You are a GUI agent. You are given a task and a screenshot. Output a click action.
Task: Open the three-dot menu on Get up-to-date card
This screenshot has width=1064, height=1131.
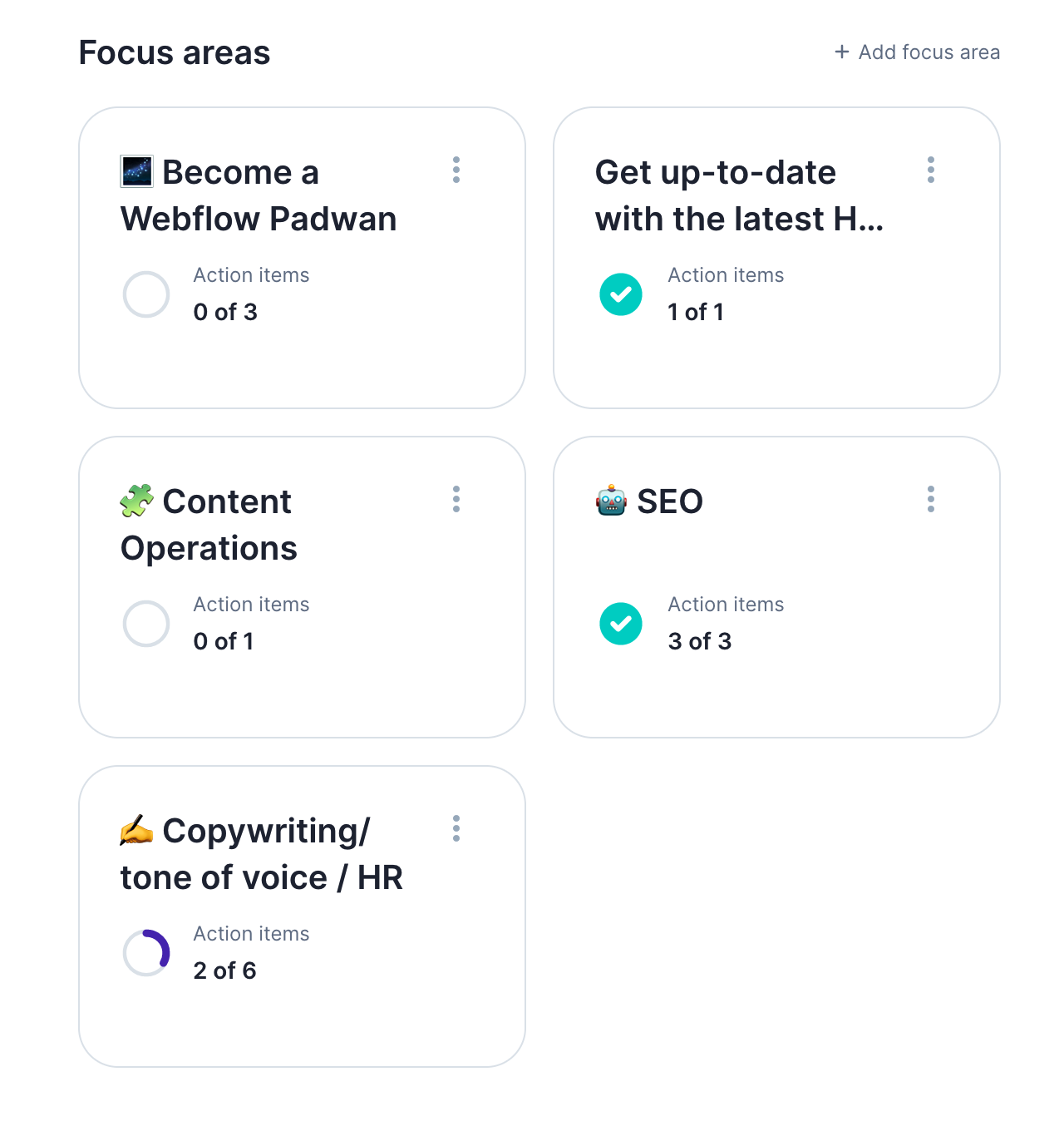tap(931, 170)
